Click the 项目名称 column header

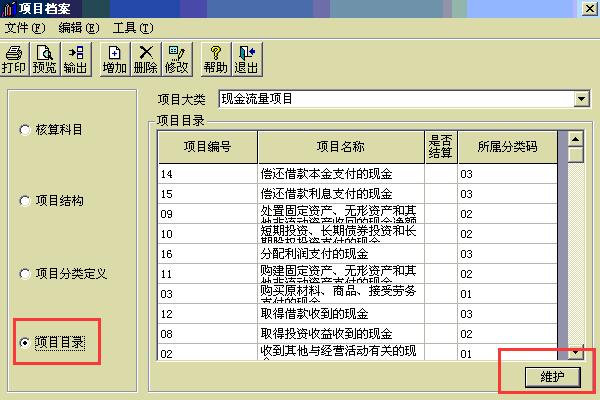[340, 146]
